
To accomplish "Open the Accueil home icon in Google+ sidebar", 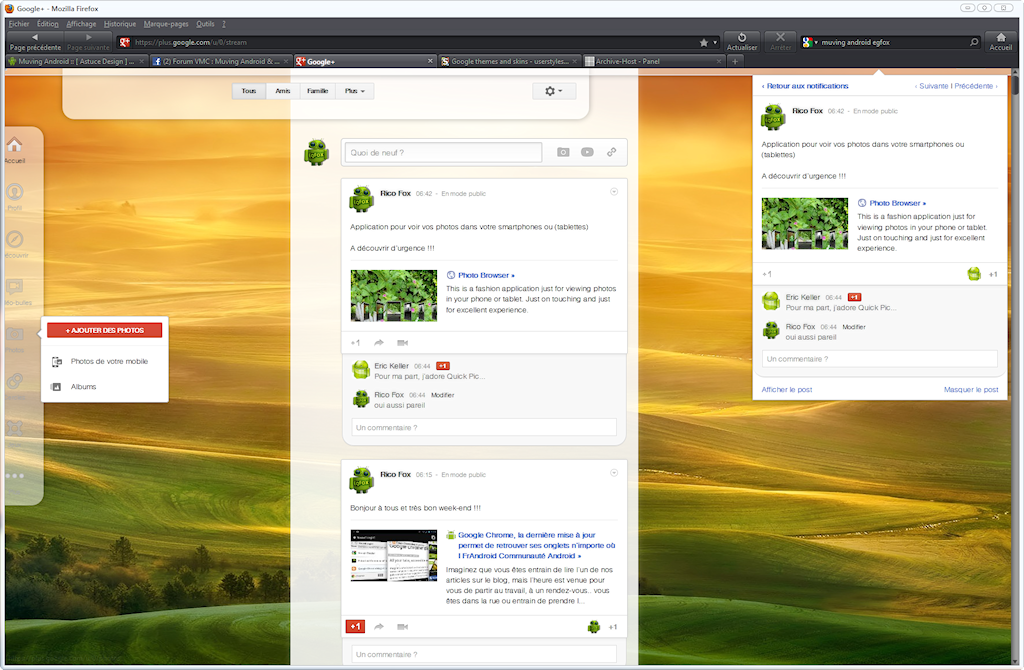I will click(14, 145).
